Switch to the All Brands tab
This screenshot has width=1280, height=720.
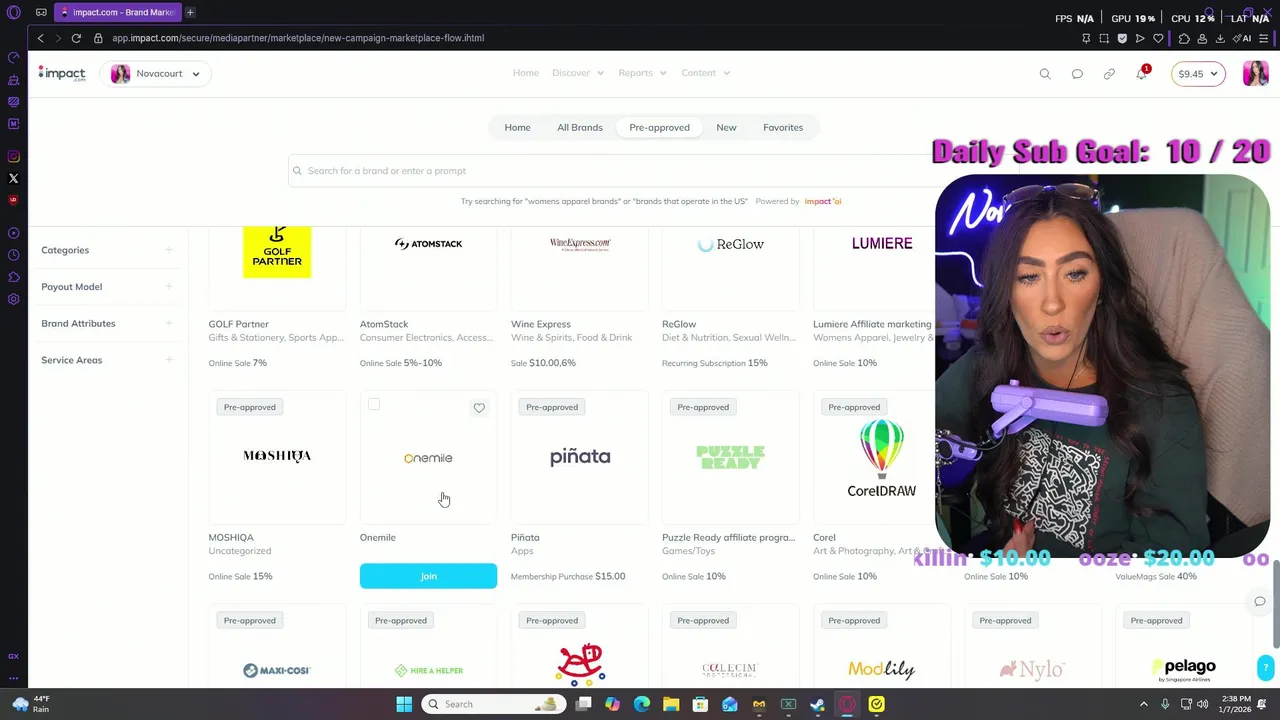tap(580, 127)
